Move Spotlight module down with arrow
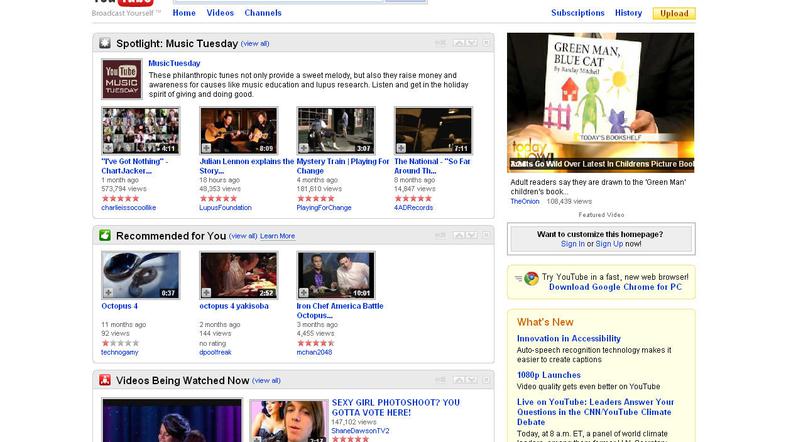The image size is (786, 442). coord(471,43)
